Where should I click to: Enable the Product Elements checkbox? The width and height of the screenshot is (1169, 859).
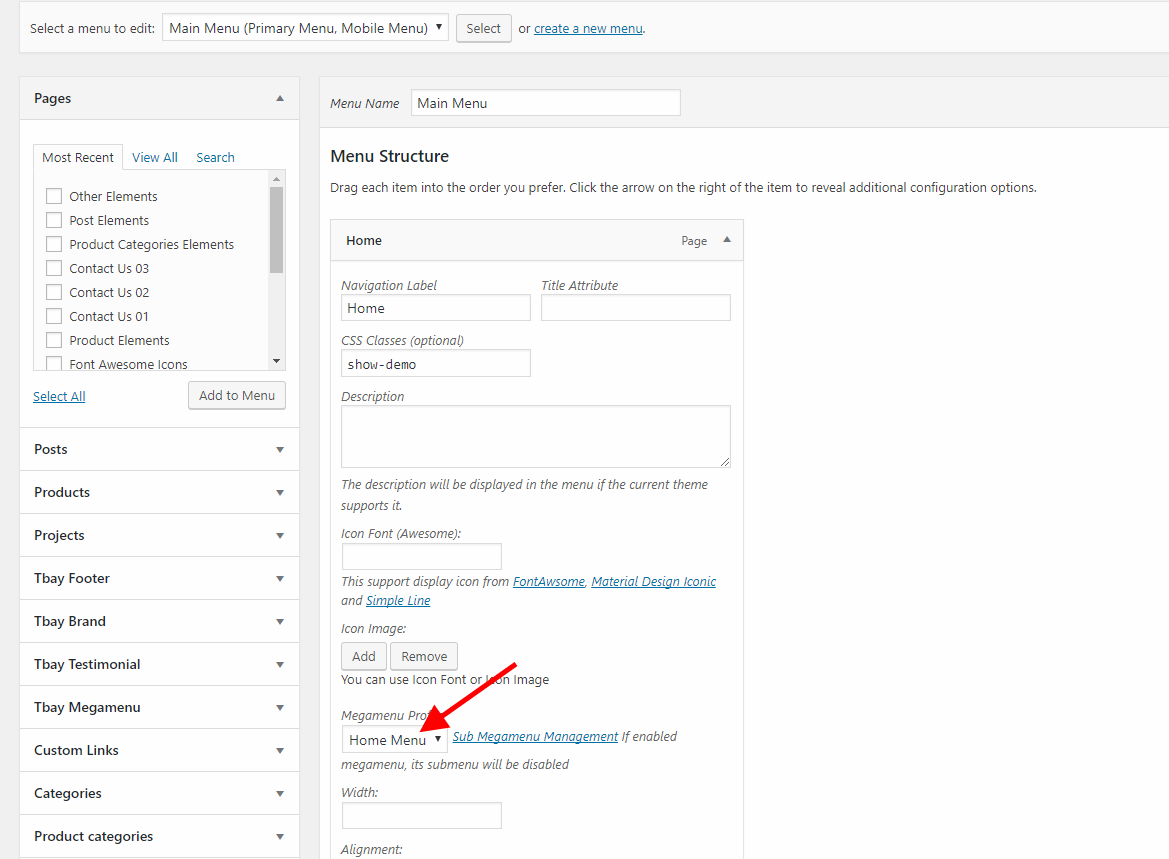(54, 340)
